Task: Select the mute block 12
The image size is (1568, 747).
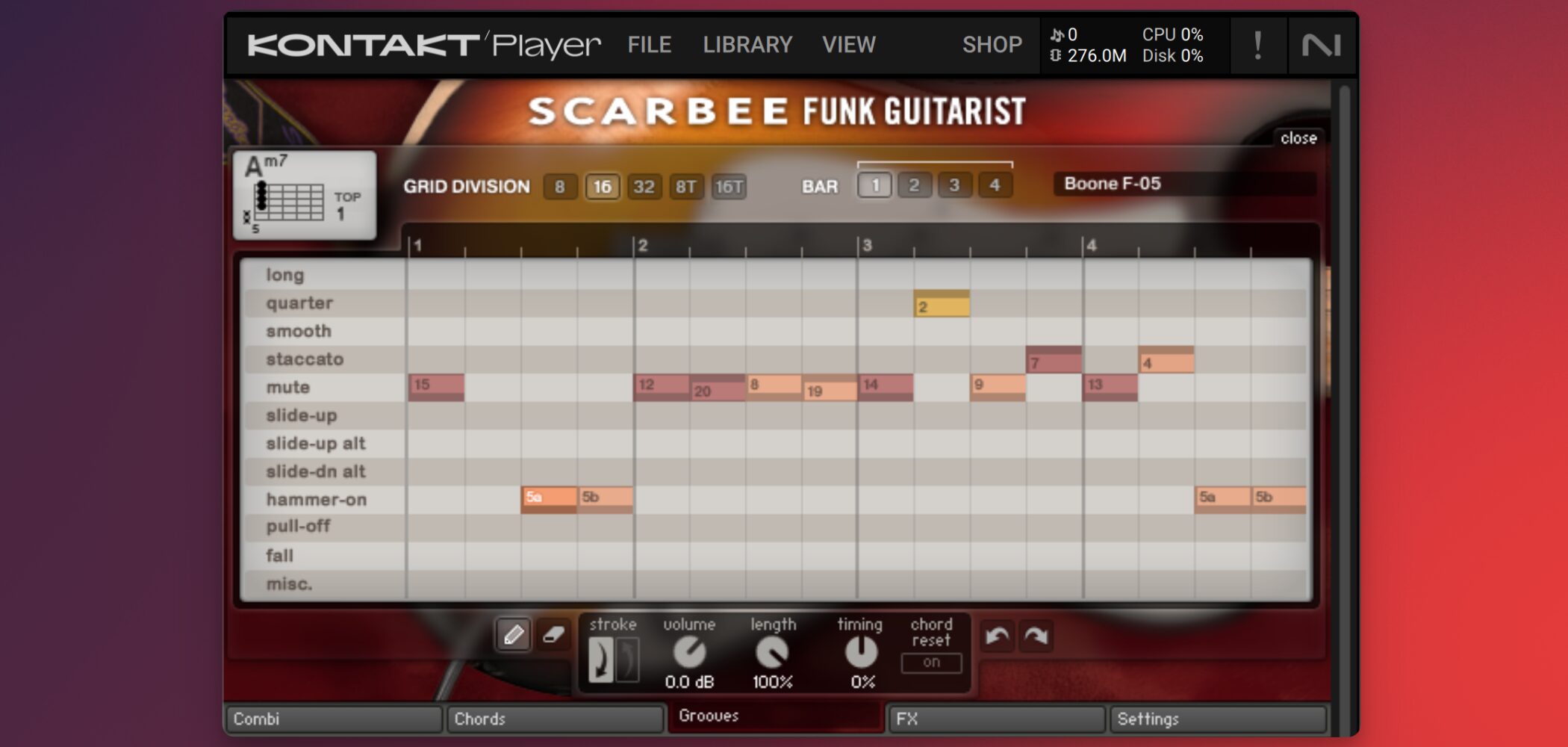Action: (x=662, y=388)
